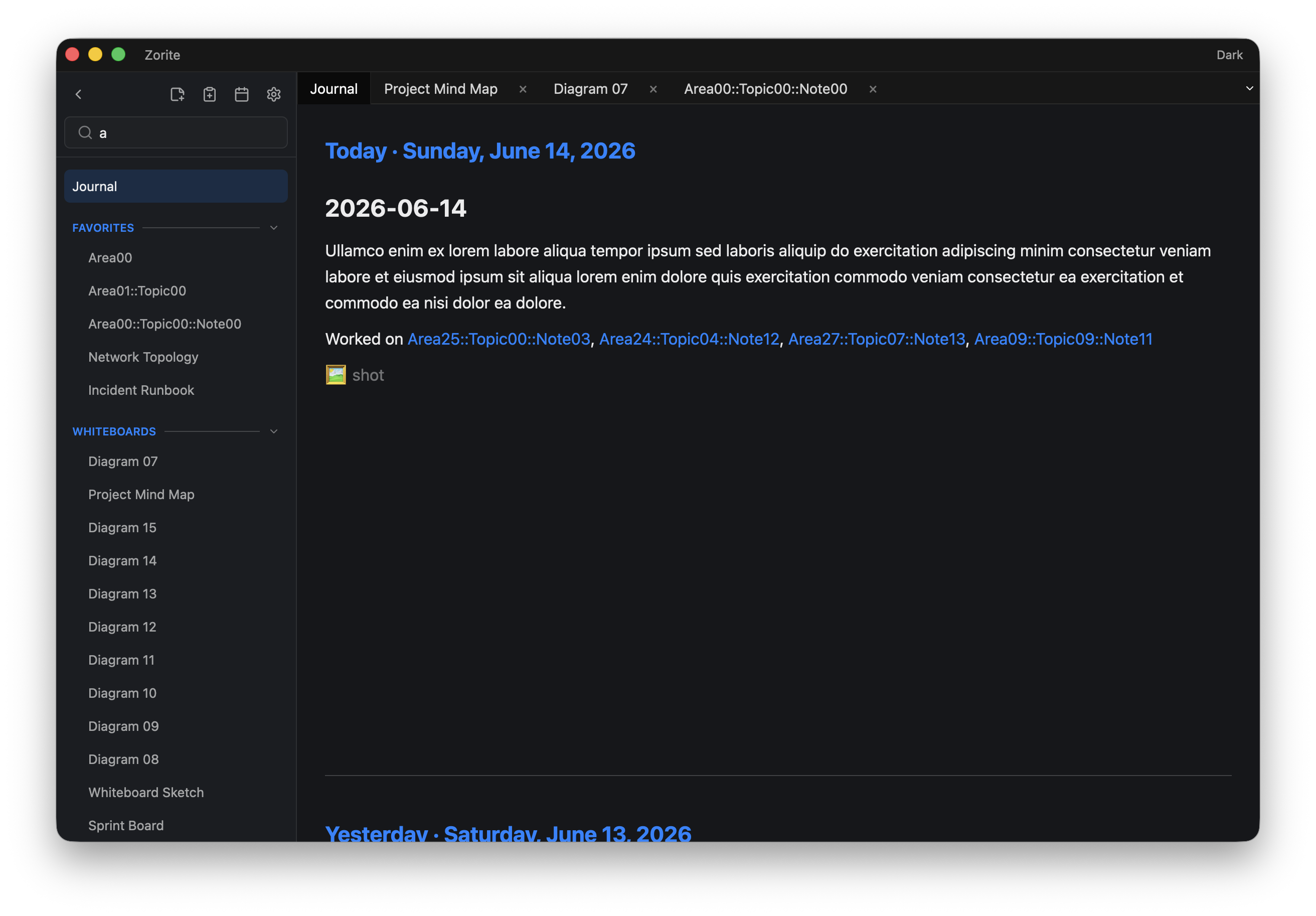This screenshot has height=916, width=1316.
Task: Open Diagram 13 whiteboard
Action: point(122,594)
